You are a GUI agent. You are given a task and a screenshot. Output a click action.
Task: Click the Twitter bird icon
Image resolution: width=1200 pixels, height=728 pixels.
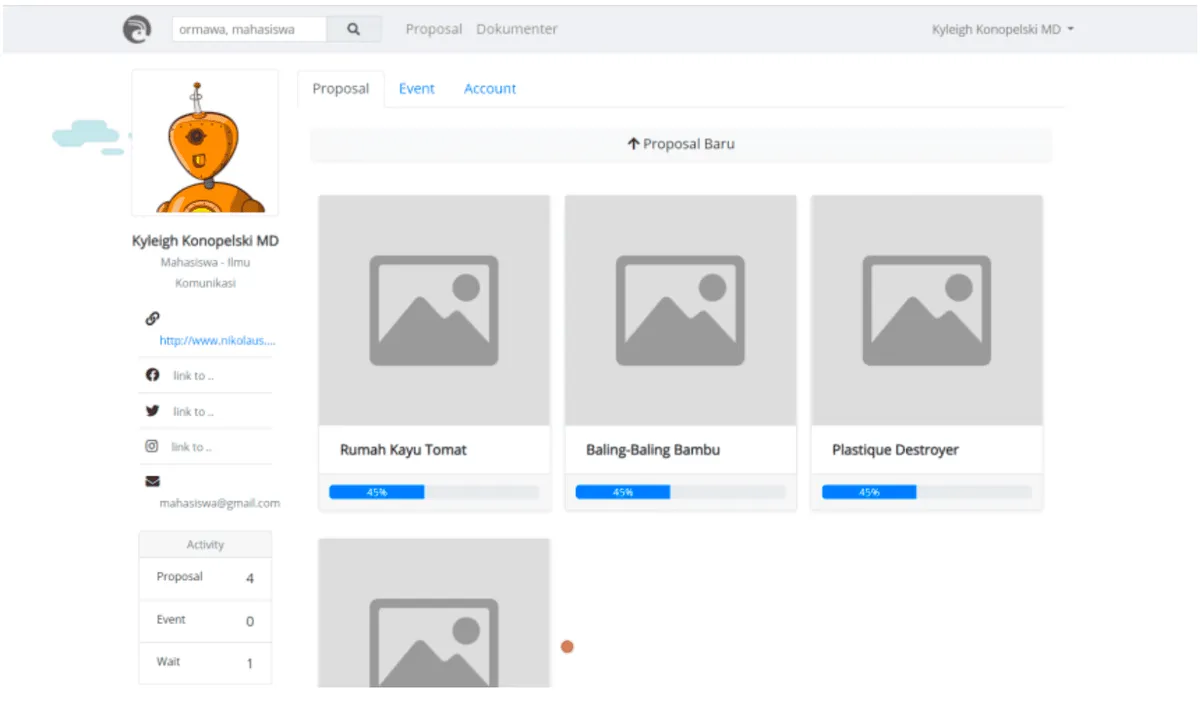coord(153,411)
